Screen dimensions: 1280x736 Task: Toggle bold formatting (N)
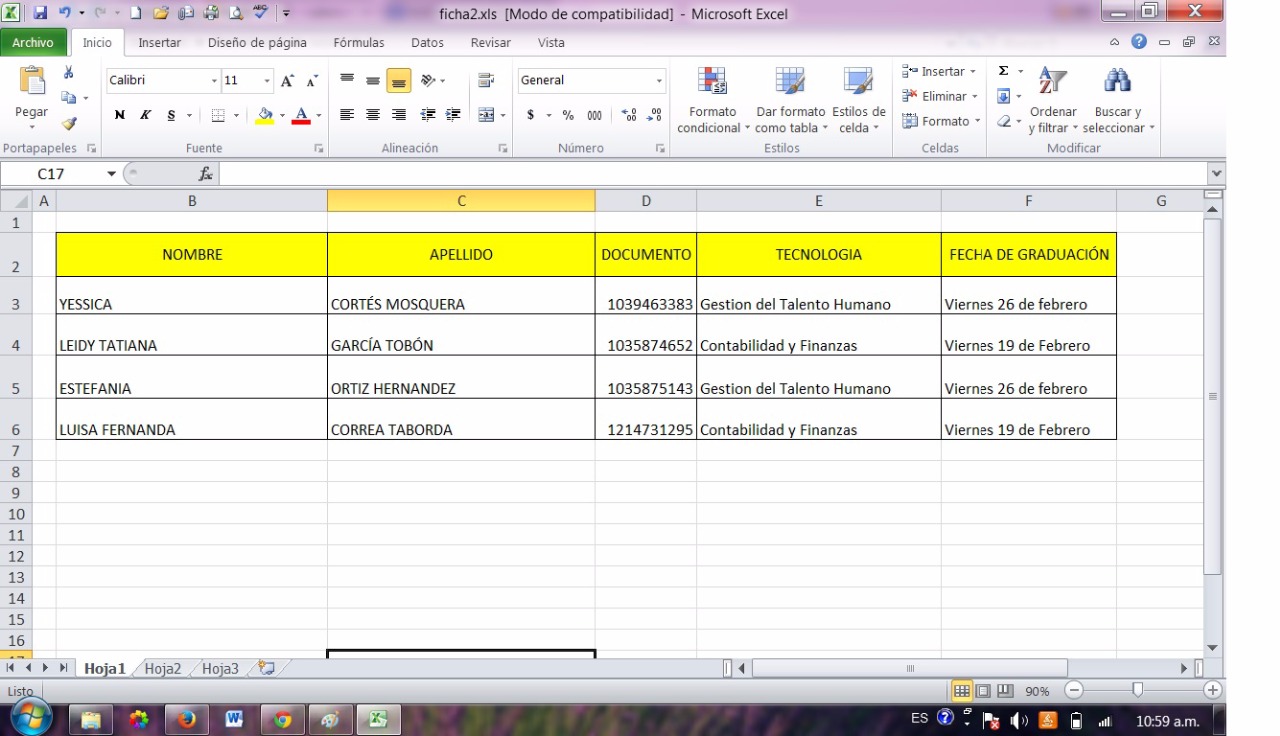point(120,116)
